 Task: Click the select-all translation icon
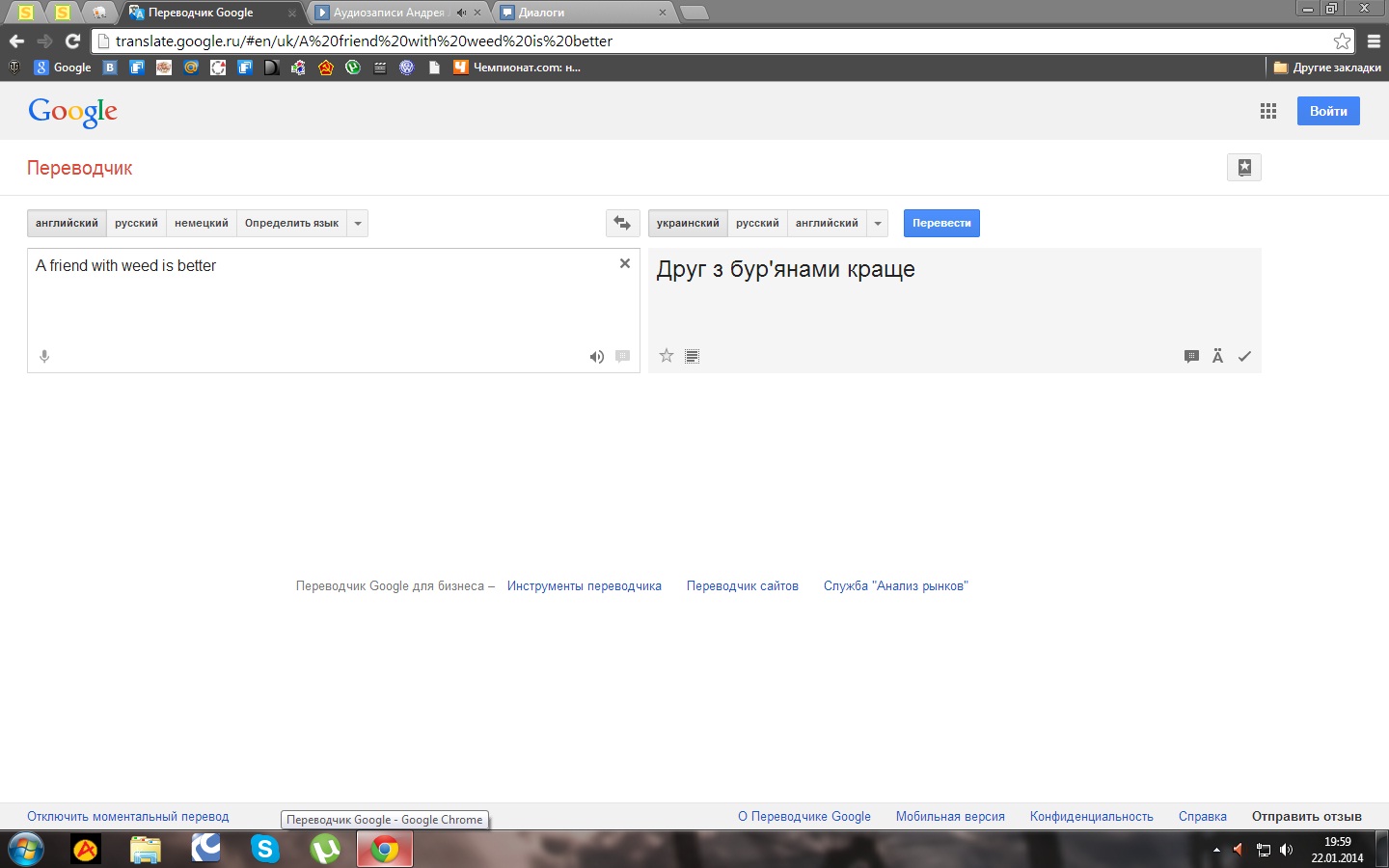coord(692,356)
